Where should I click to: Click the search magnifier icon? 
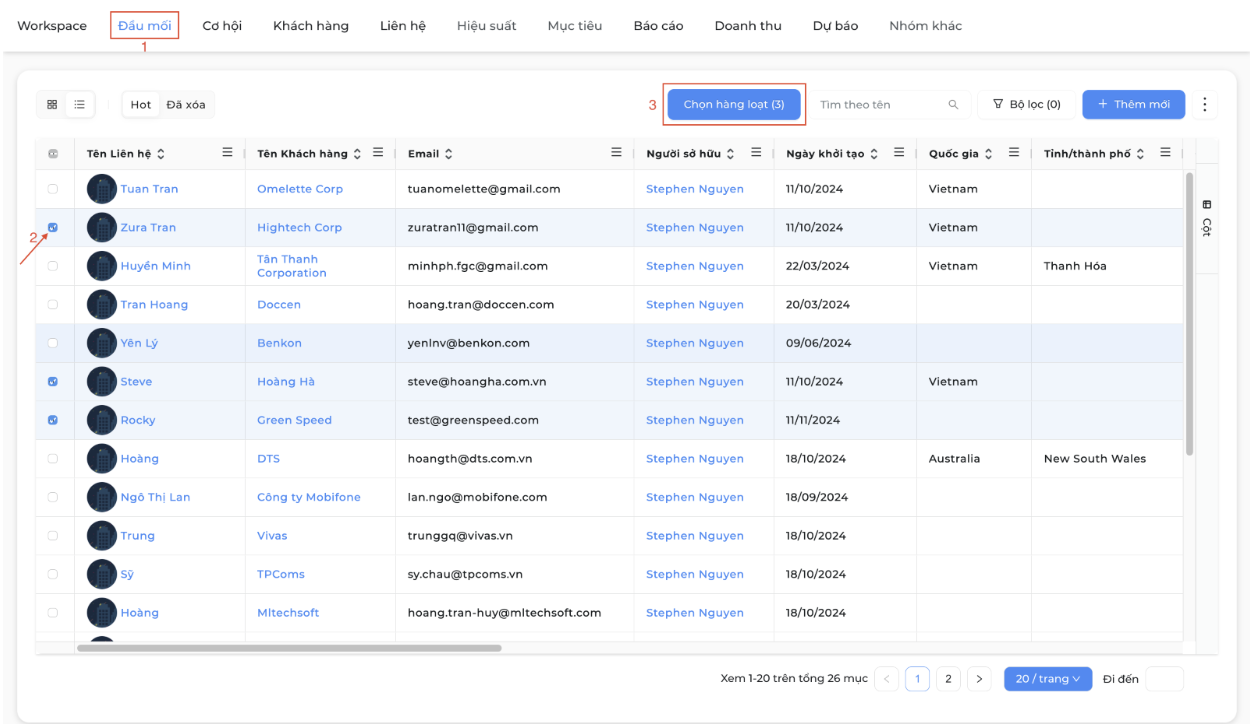953,104
